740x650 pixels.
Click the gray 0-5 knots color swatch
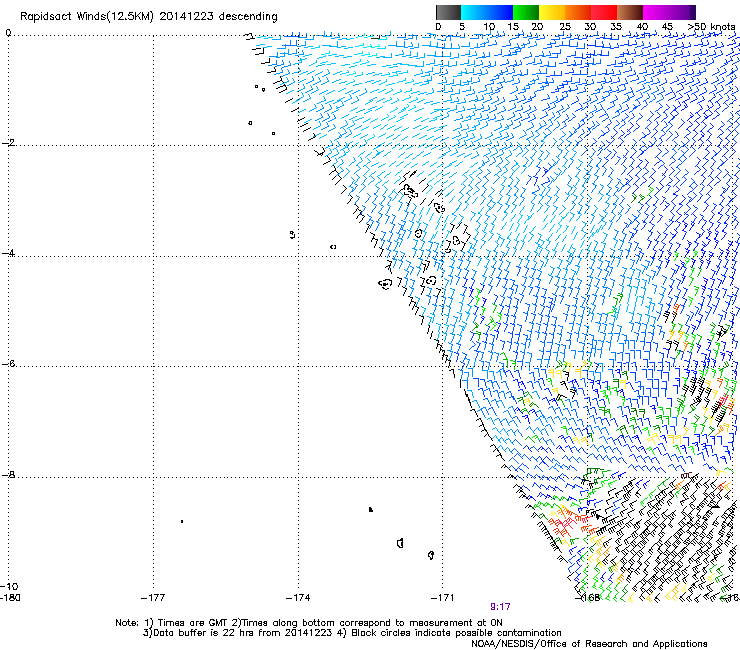point(448,12)
